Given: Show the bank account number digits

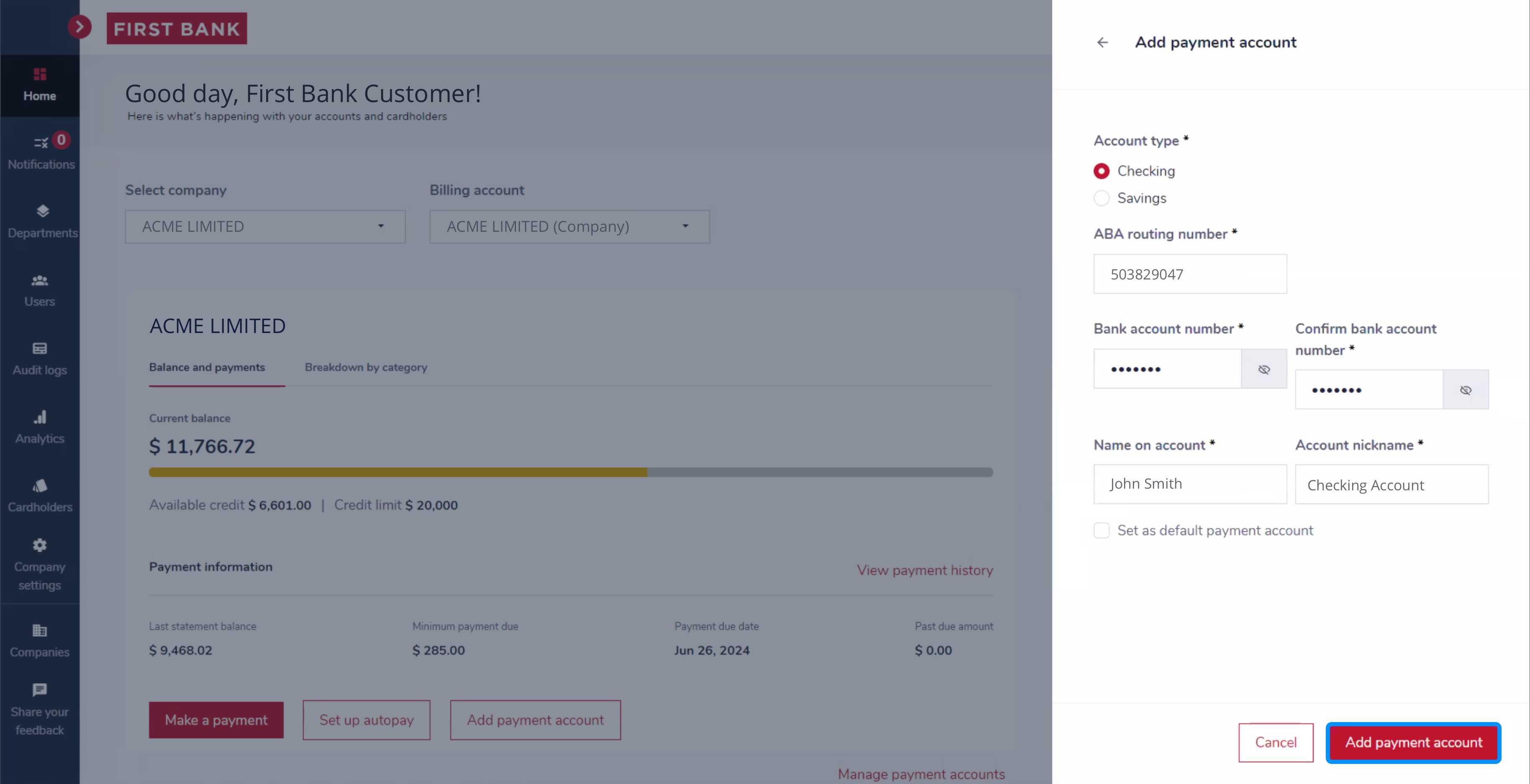Looking at the screenshot, I should pyautogui.click(x=1264, y=369).
